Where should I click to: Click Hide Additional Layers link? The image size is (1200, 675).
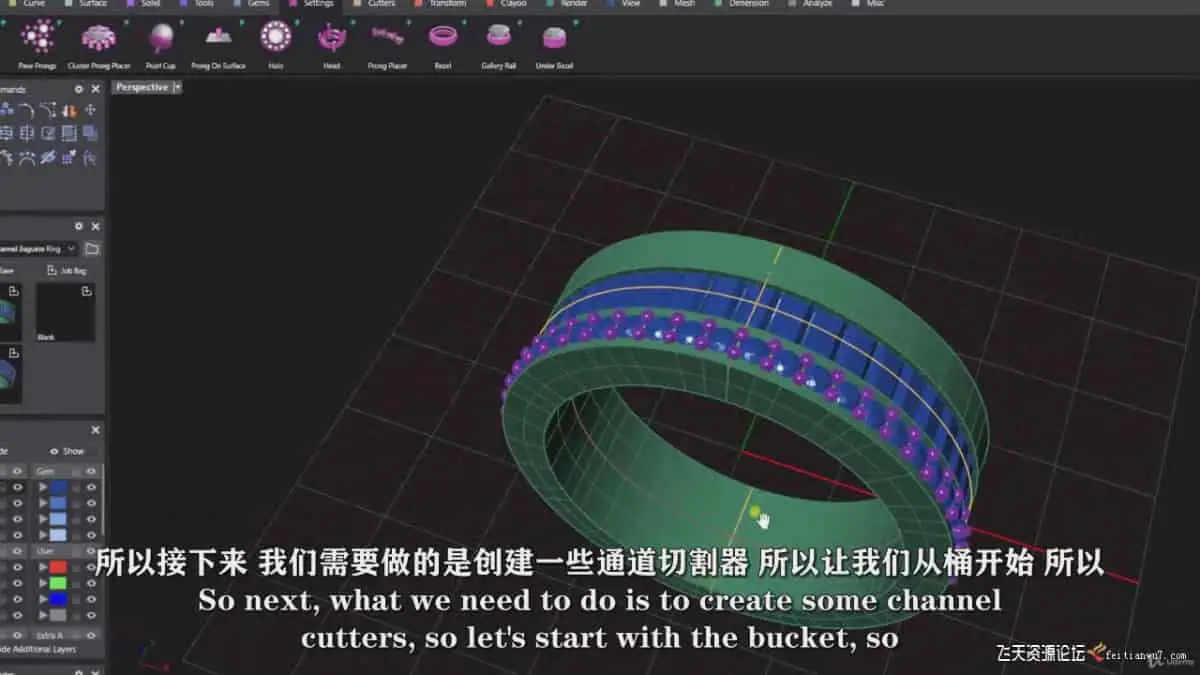pos(38,649)
